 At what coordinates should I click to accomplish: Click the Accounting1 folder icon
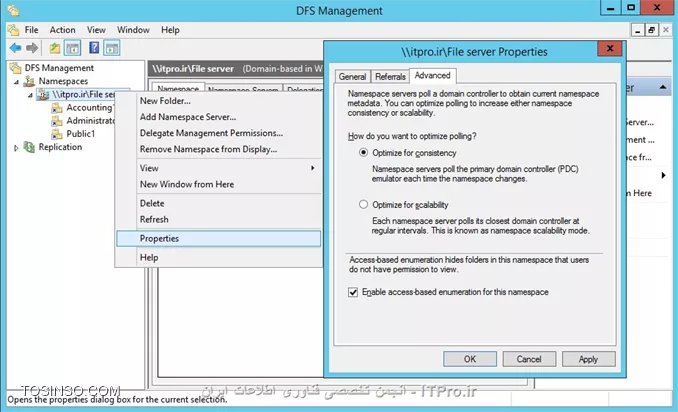tap(57, 108)
